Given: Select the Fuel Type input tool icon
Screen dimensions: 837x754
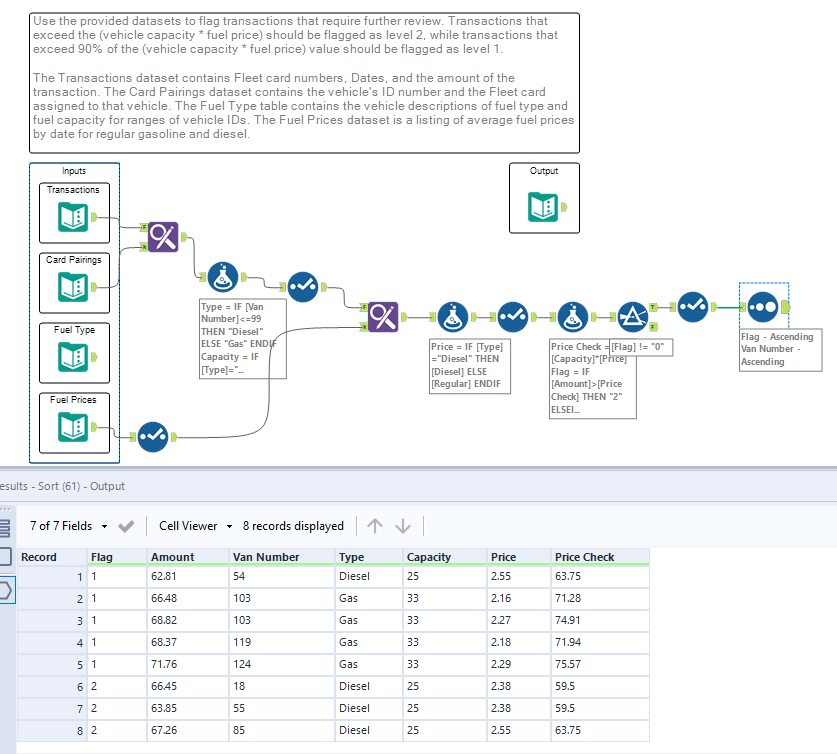Looking at the screenshot, I should coord(73,358).
